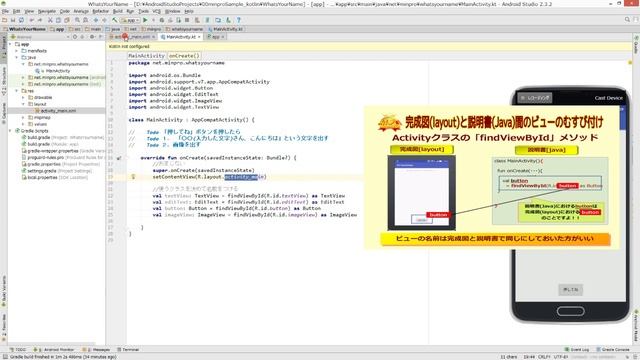
Task: Click the Help question mark icon
Action: (x=239, y=20)
